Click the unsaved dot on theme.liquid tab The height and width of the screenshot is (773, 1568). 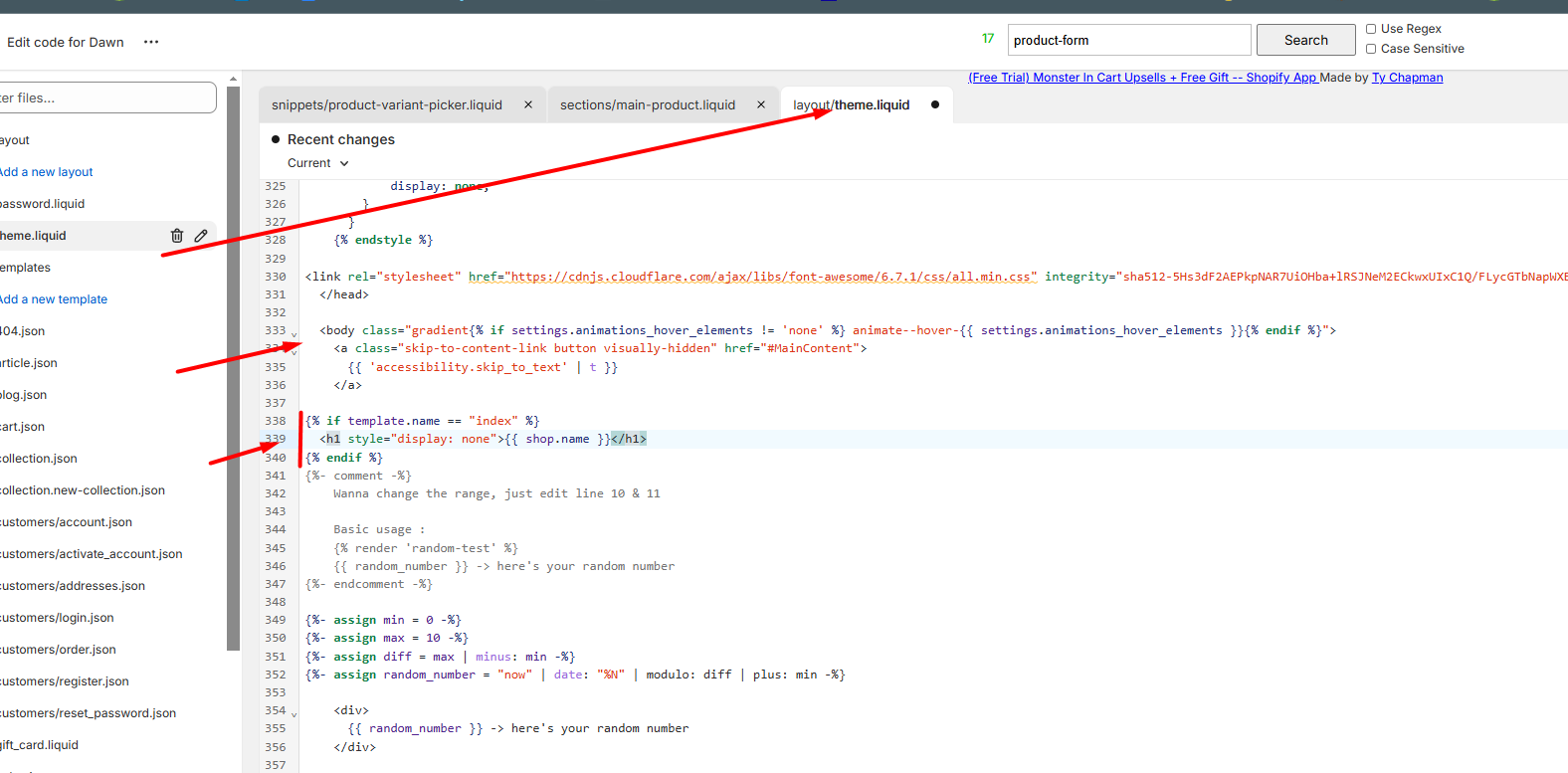(935, 104)
